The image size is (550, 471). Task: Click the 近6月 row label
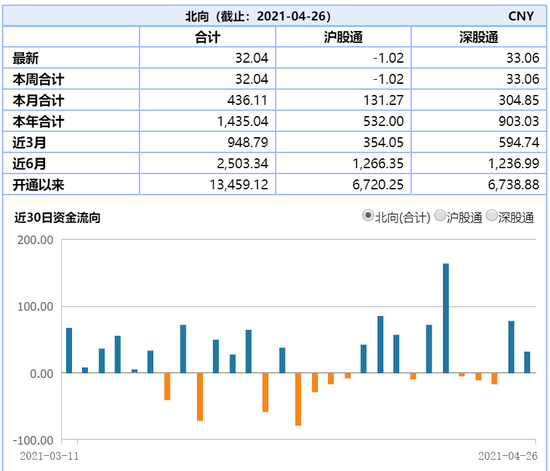click(29, 163)
